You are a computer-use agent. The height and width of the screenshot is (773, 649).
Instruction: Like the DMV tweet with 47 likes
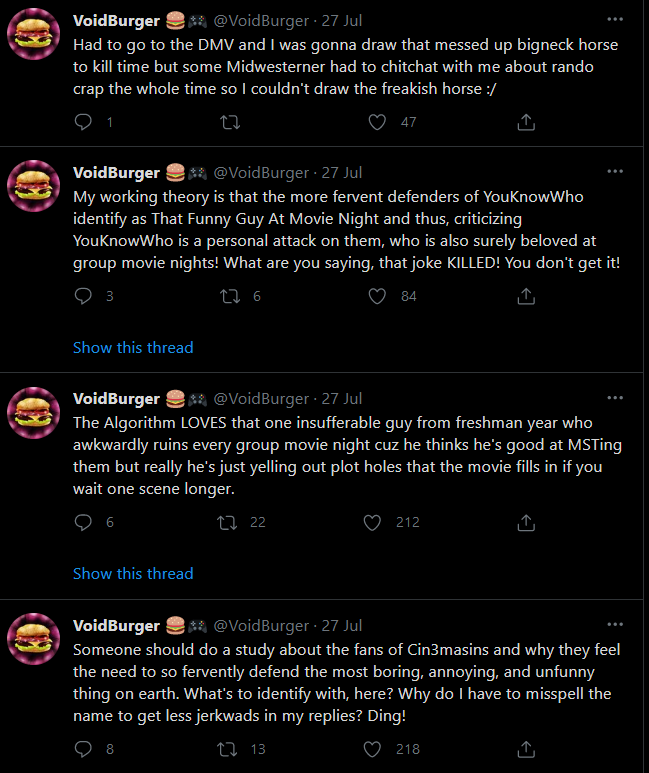pyautogui.click(x=377, y=122)
